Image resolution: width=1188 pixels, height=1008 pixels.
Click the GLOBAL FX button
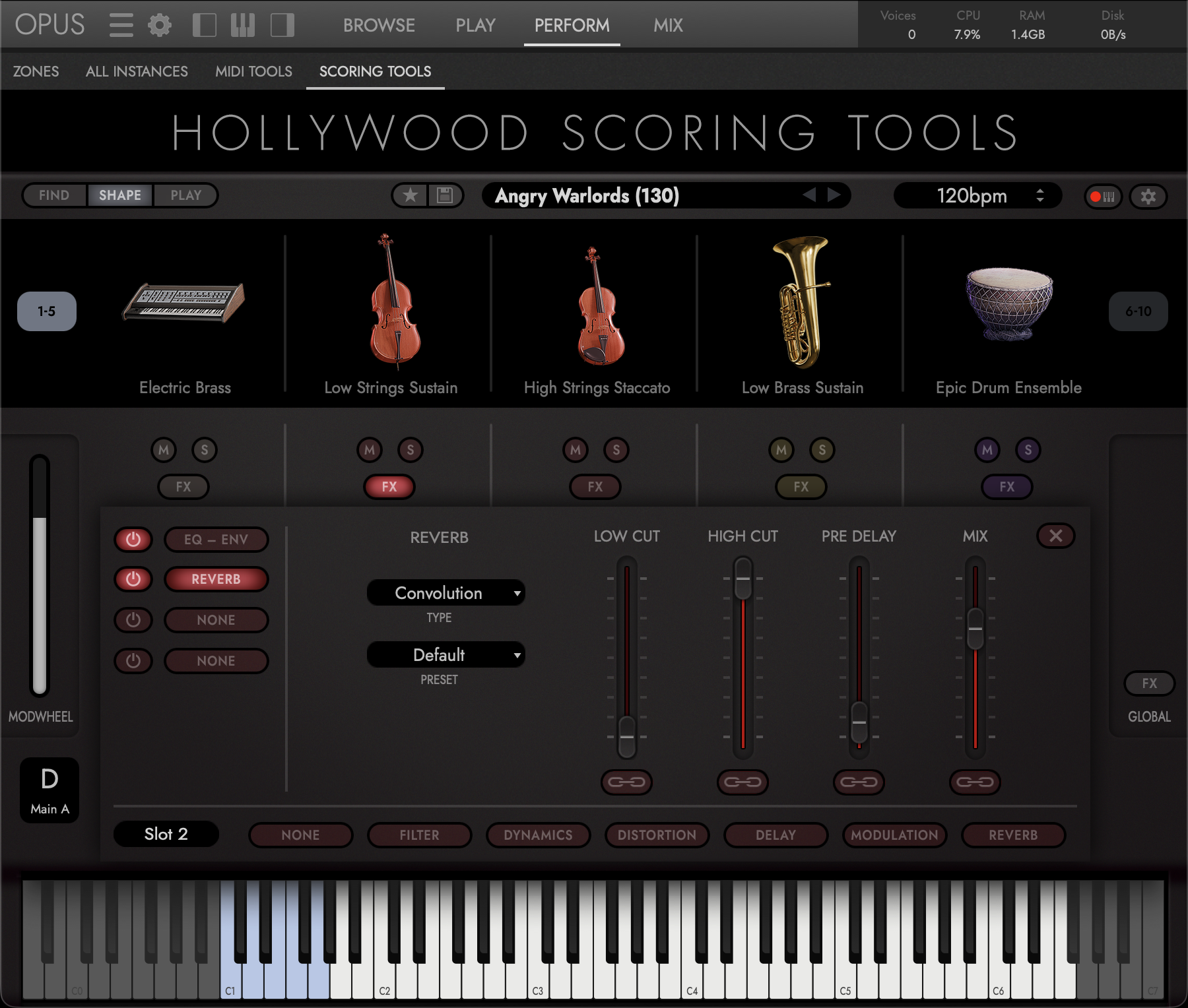tap(1150, 683)
